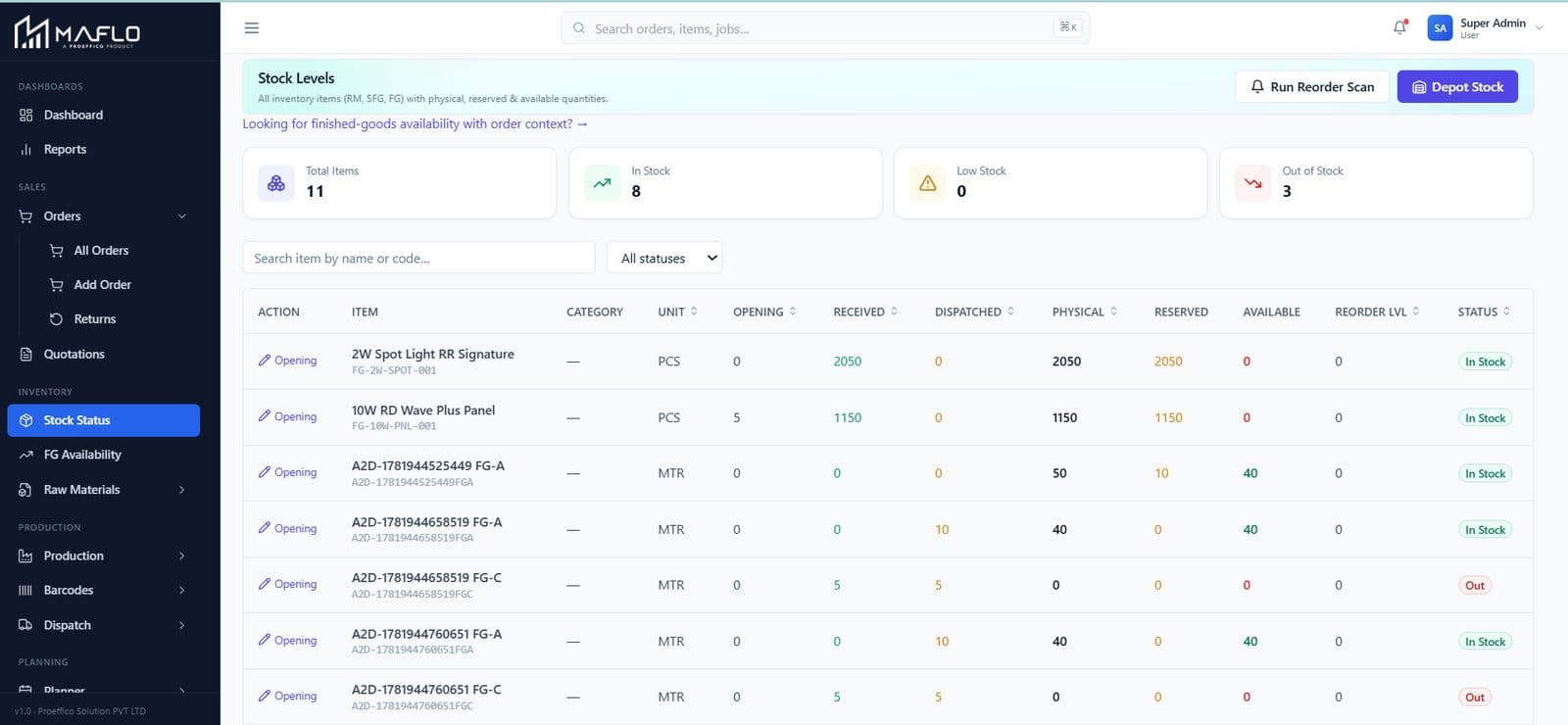
Task: Click pencil icon for 2W Spot Light row
Action: (x=265, y=361)
